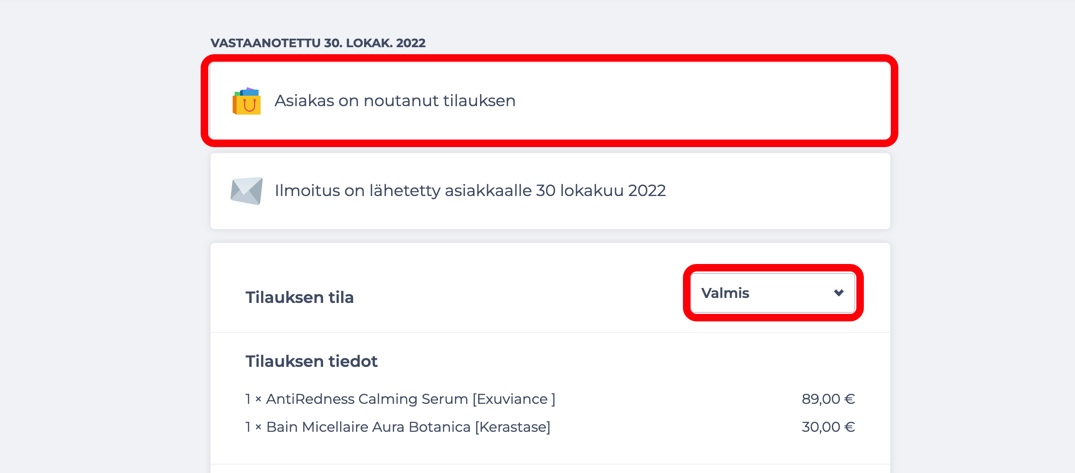Screen dimensions: 1075x473
Task: Click the '1 ×' before Bain Micellaire
Action: (254, 427)
